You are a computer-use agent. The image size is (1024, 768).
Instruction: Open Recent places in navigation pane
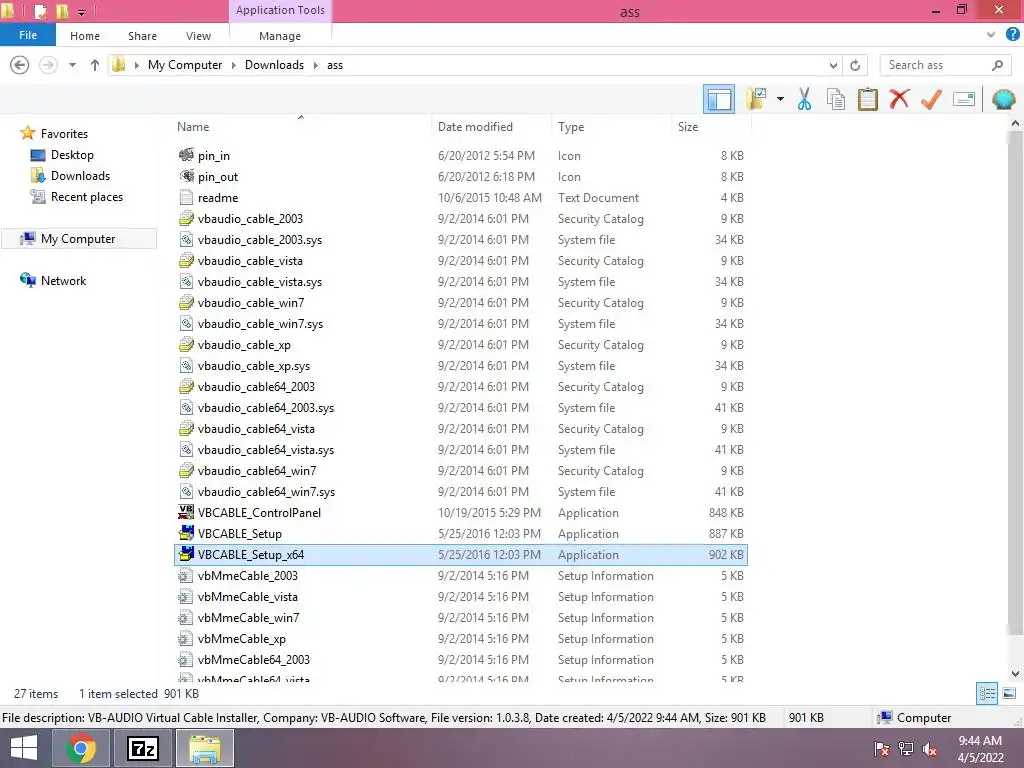[x=87, y=197]
